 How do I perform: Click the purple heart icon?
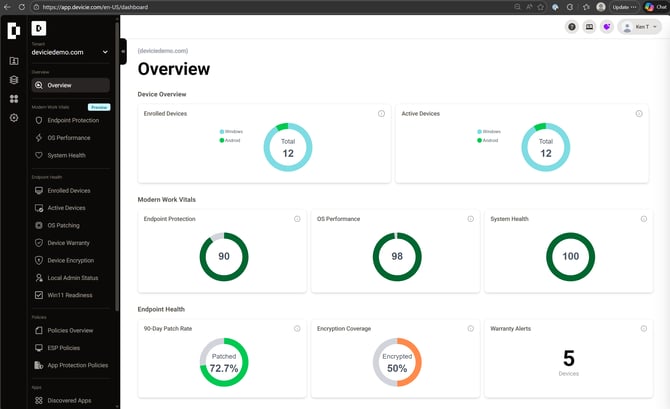[x=607, y=27]
